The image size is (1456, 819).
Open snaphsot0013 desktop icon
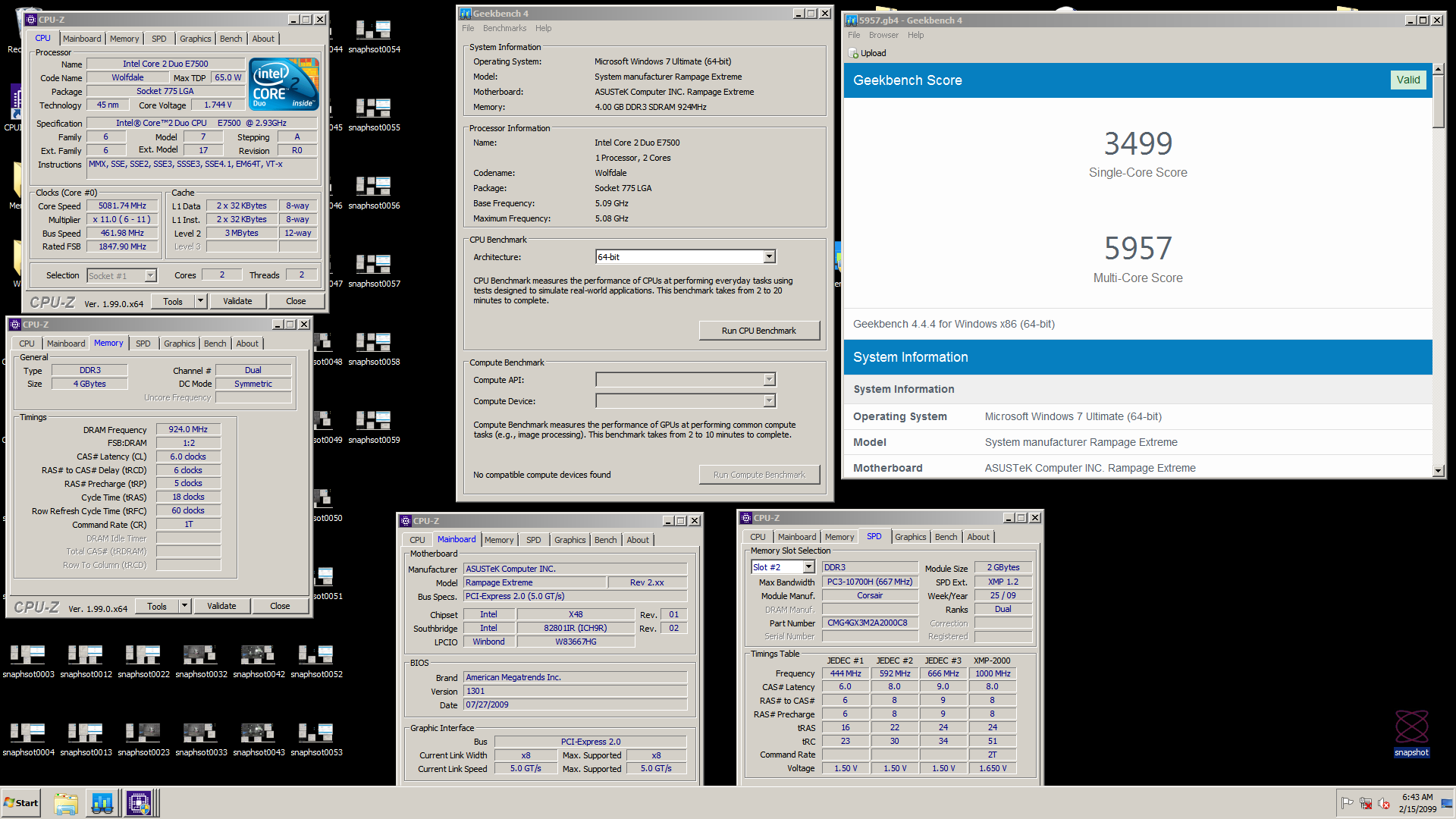pyautogui.click(x=86, y=740)
